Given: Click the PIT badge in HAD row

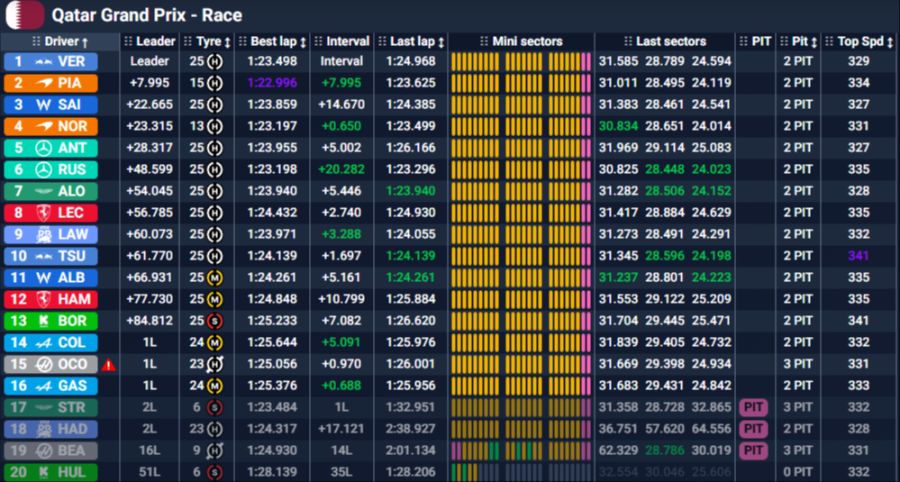Looking at the screenshot, I should coord(754,429).
